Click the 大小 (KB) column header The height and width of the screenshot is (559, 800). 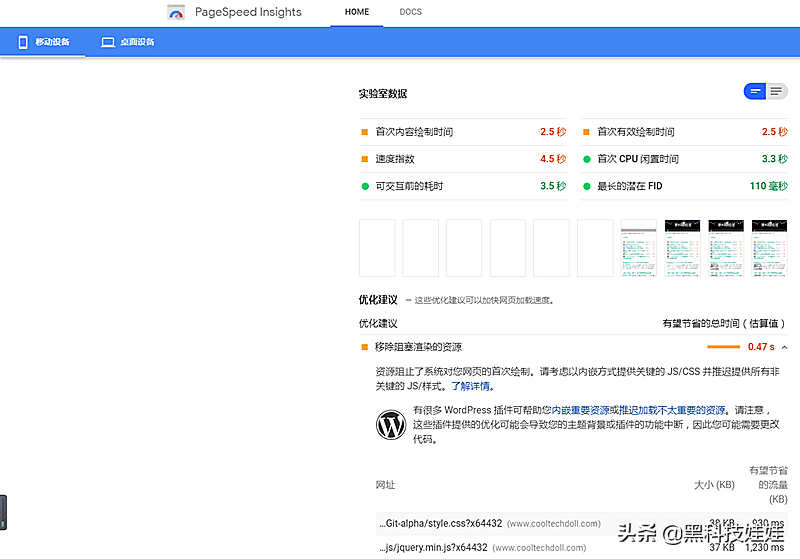pyautogui.click(x=714, y=485)
